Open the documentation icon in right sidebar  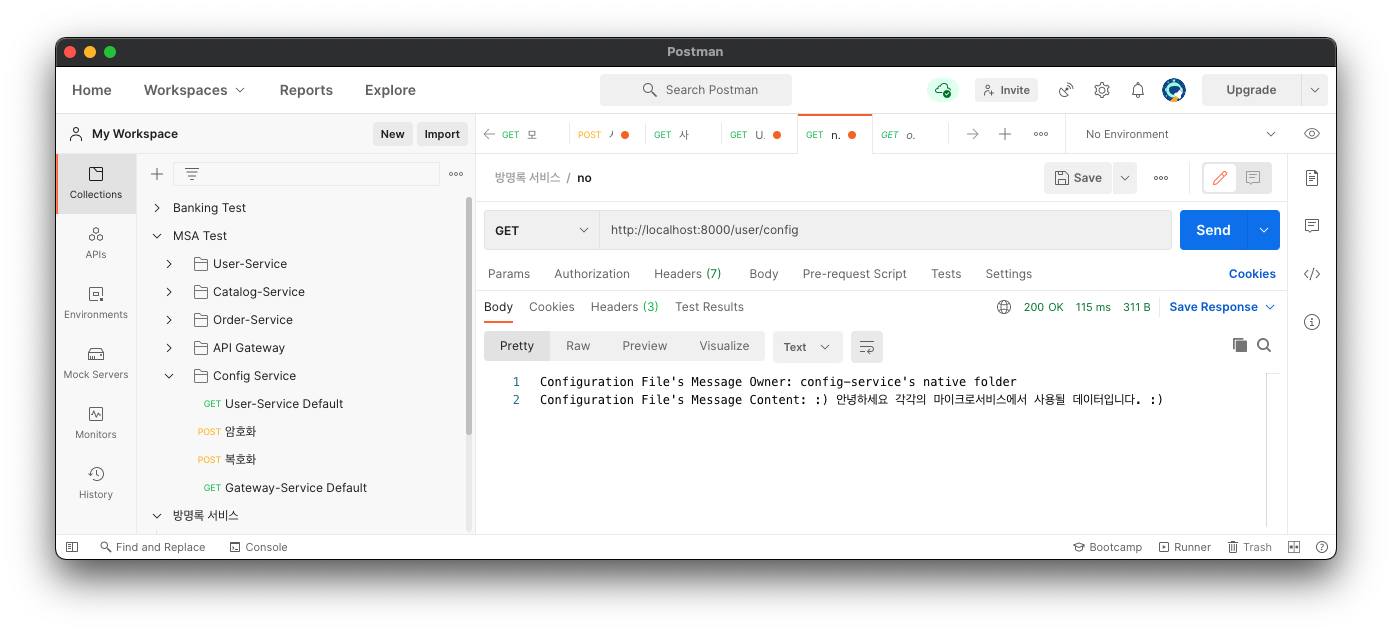coord(1312,178)
